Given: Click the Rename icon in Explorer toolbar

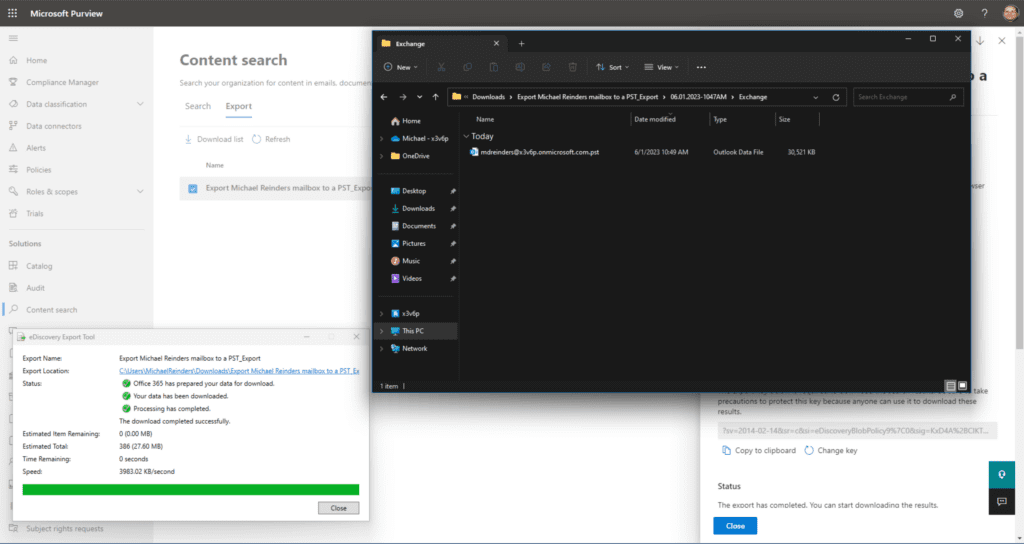Looking at the screenshot, I should coord(520,67).
